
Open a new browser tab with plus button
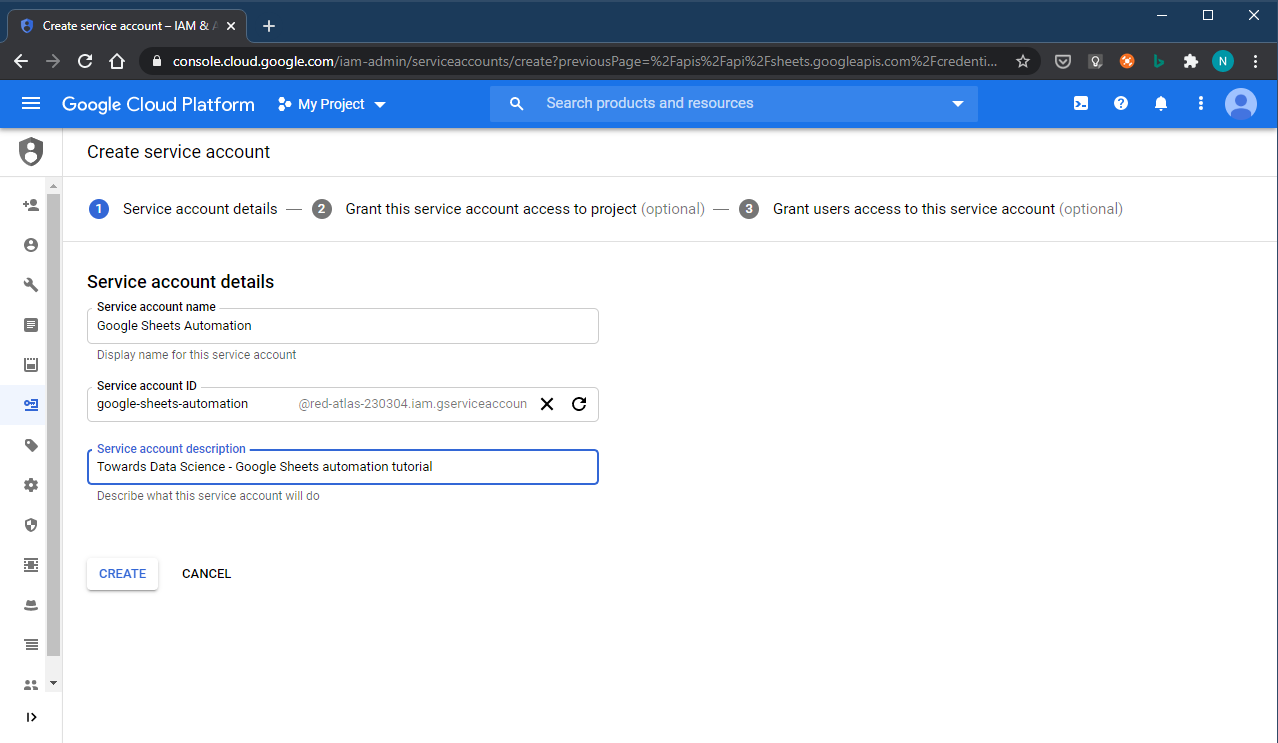268,26
